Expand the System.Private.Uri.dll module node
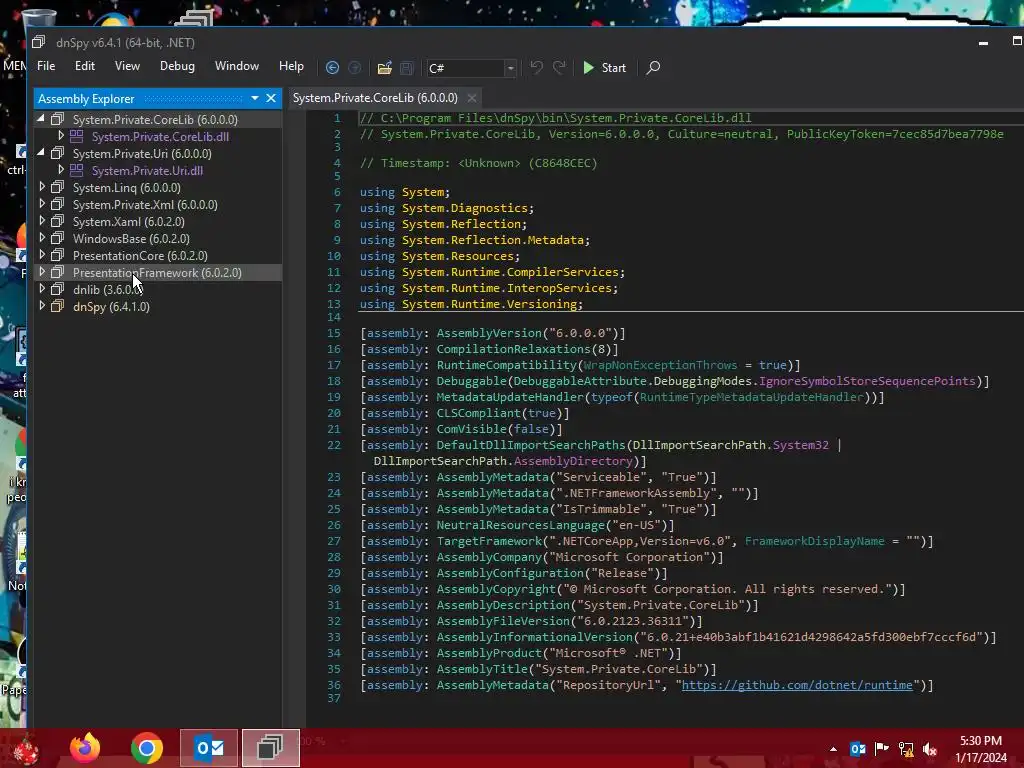Viewport: 1024px width, 768px height. (61, 170)
